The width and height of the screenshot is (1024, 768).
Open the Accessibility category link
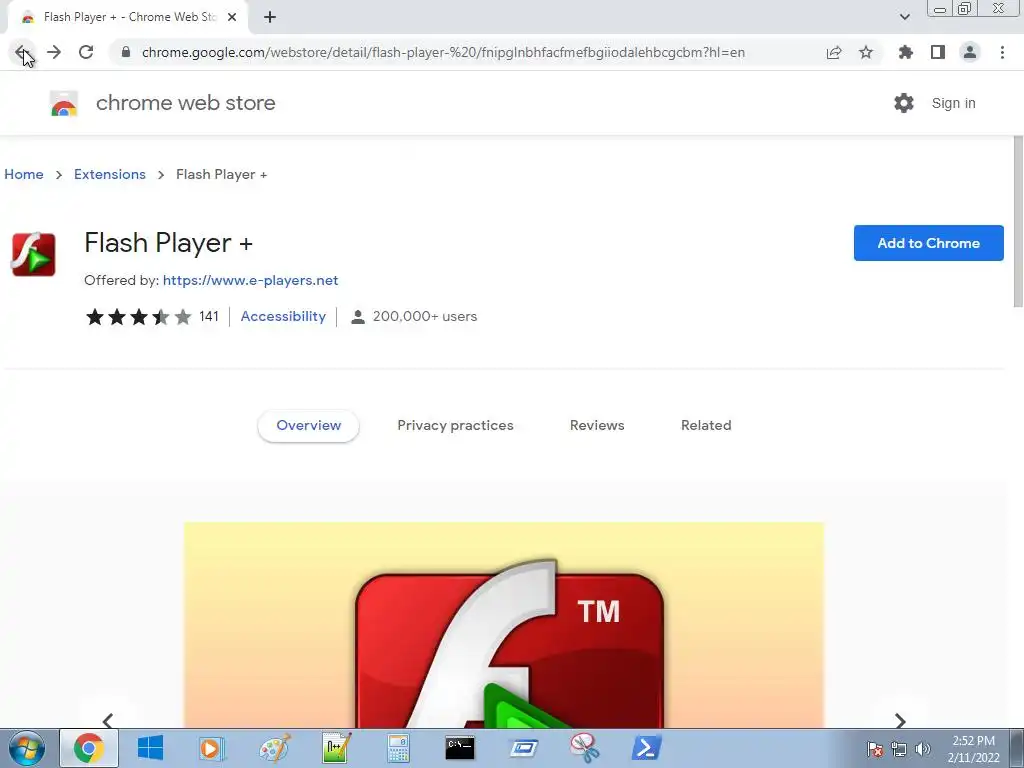(283, 316)
